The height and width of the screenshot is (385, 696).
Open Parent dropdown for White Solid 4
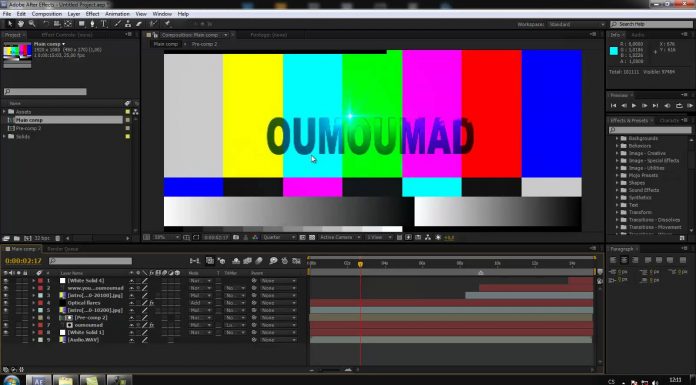278,281
